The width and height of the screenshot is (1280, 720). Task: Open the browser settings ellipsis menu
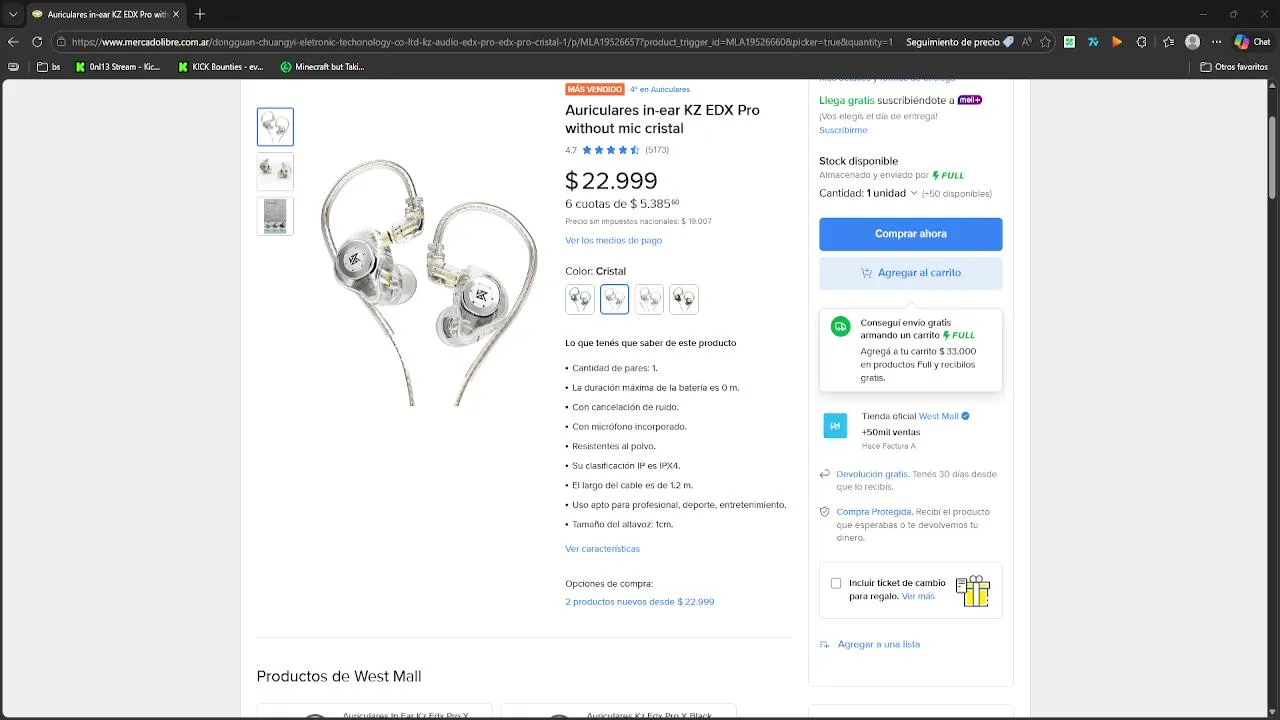1217,42
